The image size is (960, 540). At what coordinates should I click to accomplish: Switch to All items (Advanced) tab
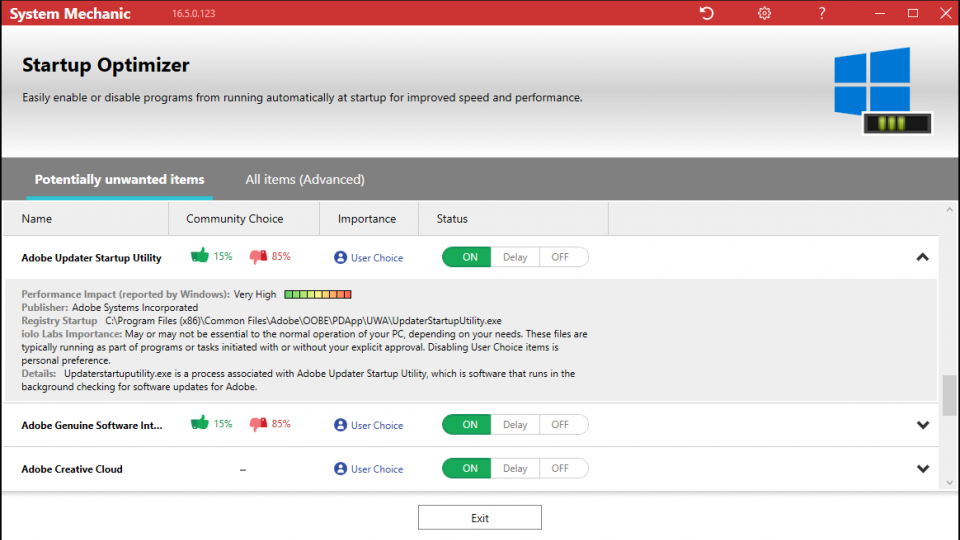click(305, 179)
